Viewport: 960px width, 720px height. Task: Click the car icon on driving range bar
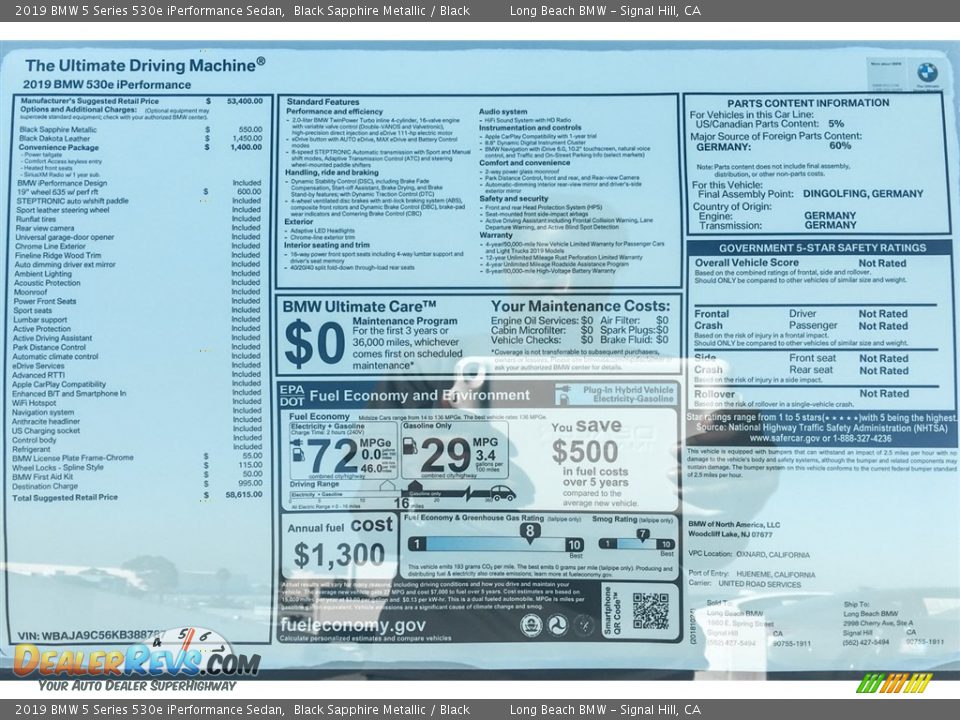coord(502,493)
